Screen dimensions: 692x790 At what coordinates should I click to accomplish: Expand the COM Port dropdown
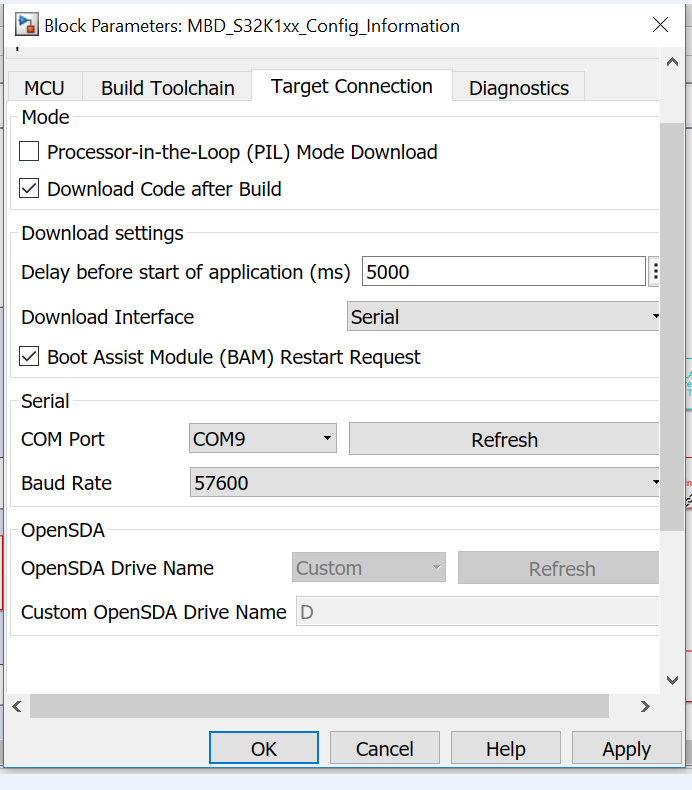[x=263, y=439]
